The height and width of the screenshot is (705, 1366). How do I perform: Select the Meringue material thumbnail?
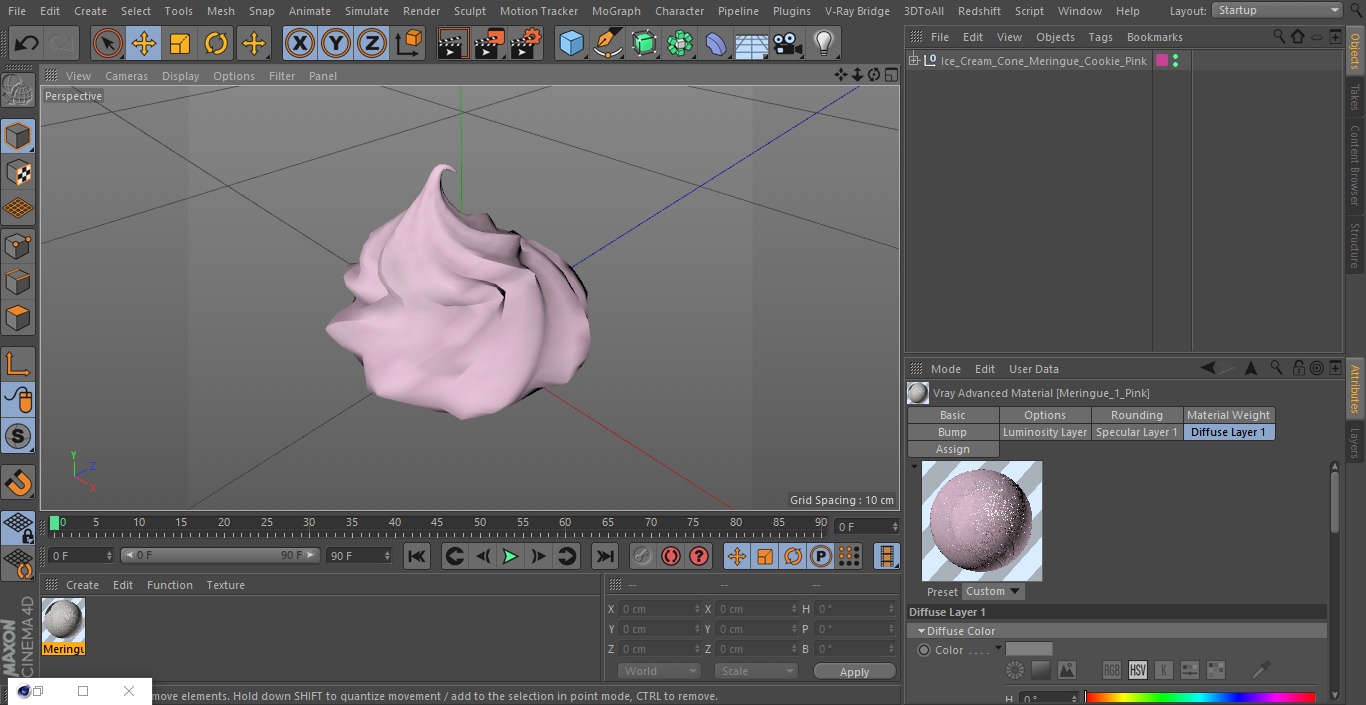pos(64,620)
